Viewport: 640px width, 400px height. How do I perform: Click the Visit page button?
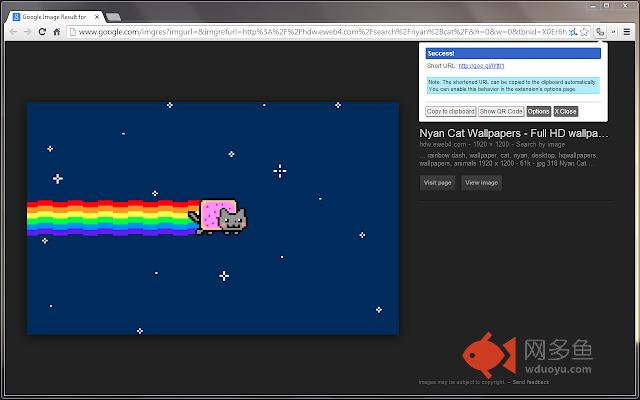point(438,182)
